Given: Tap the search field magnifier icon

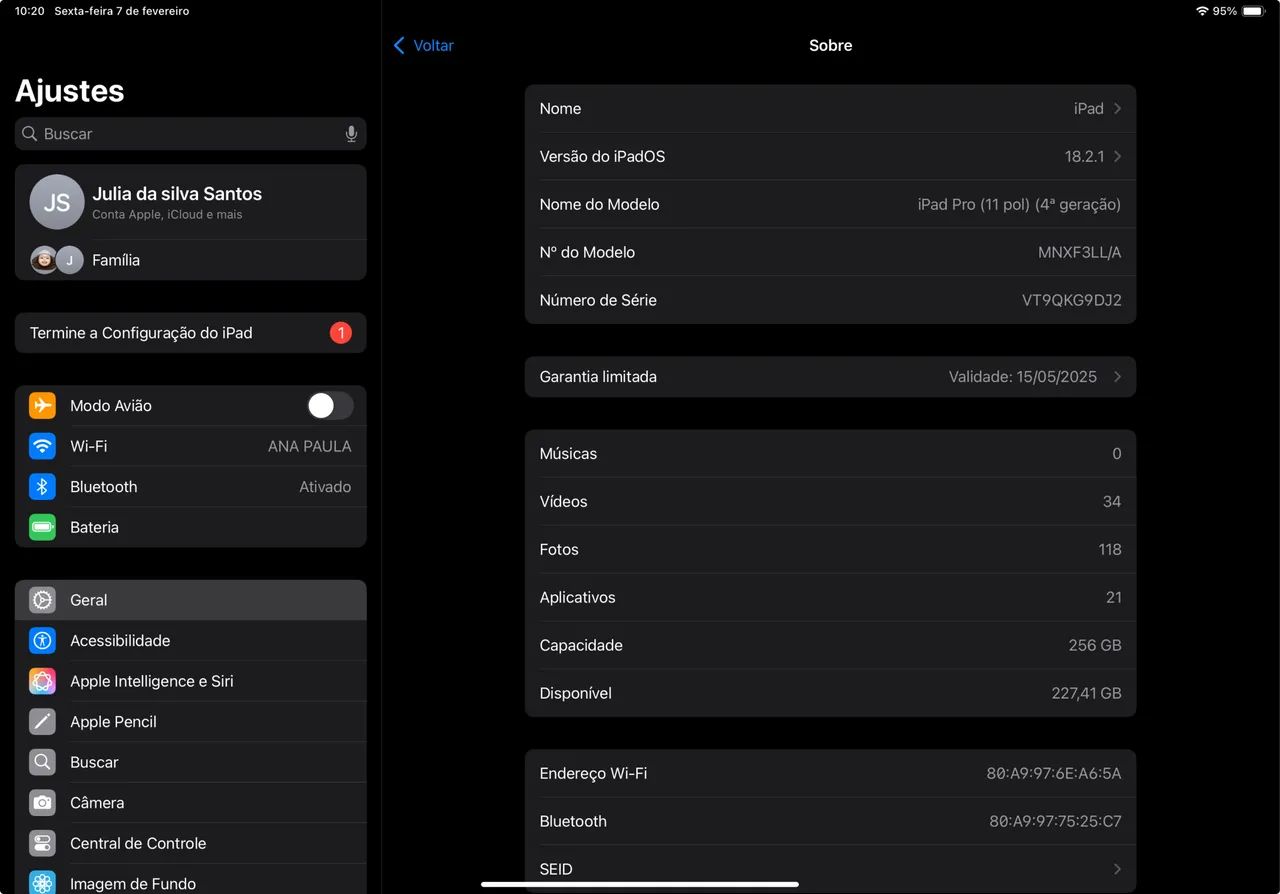Looking at the screenshot, I should tap(30, 134).
